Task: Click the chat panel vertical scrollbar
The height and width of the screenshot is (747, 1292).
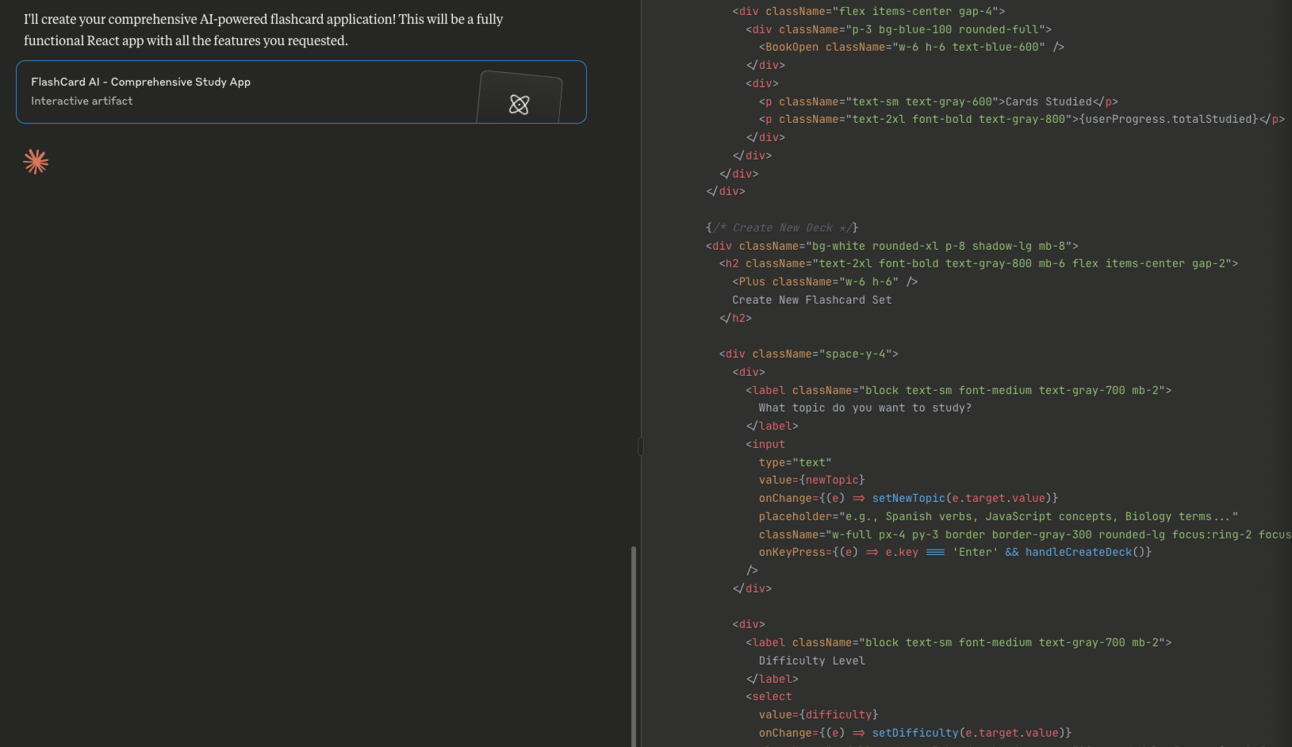Action: pyautogui.click(x=633, y=646)
